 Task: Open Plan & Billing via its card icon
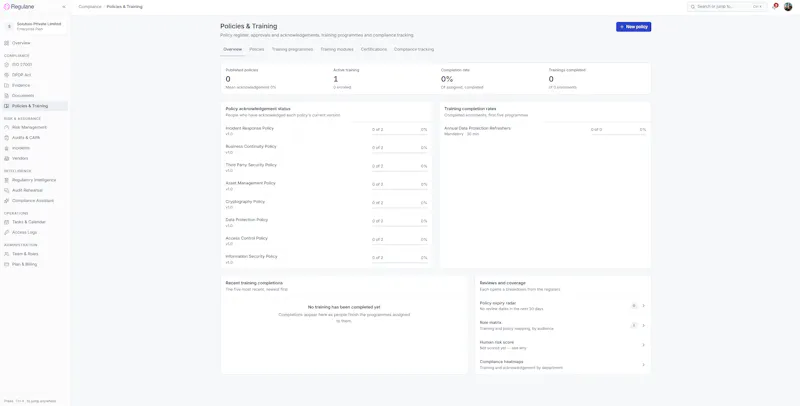click(7, 264)
